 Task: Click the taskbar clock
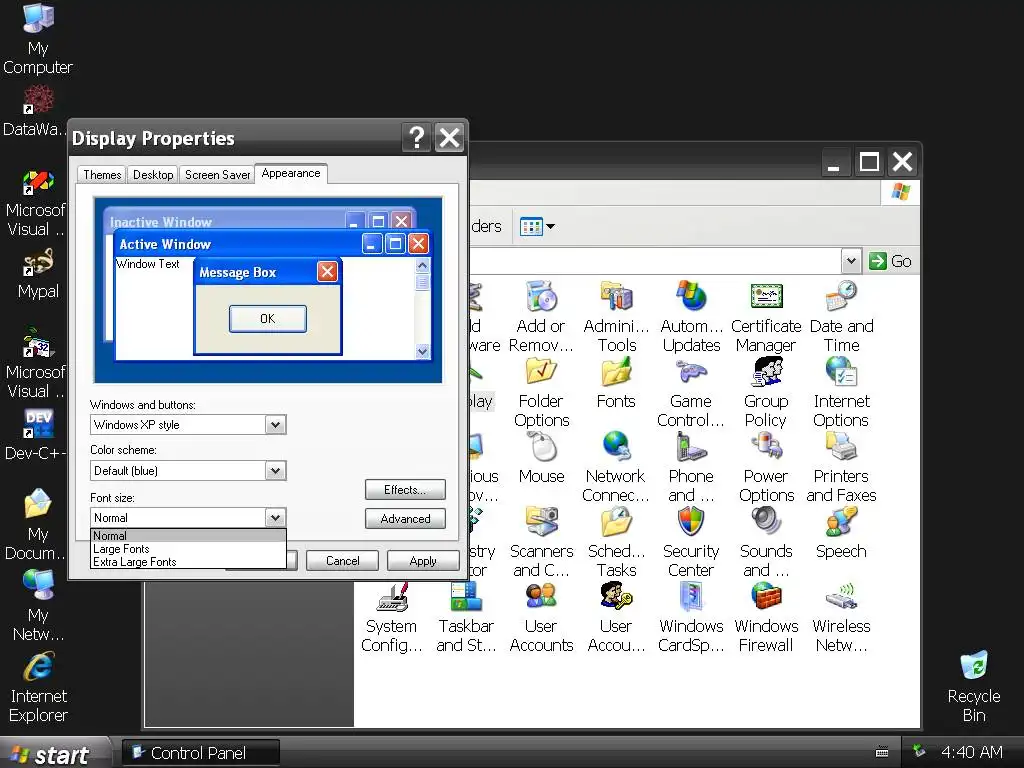point(972,752)
